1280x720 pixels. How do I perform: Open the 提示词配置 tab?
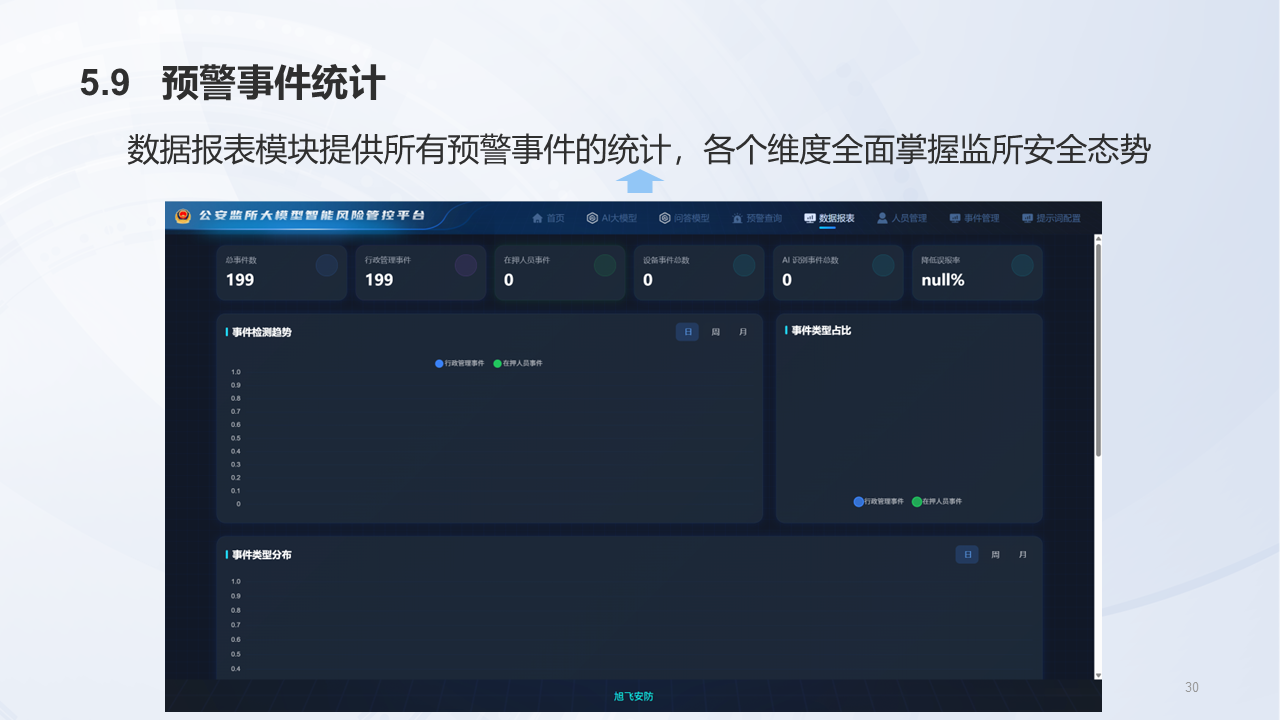point(1051,218)
